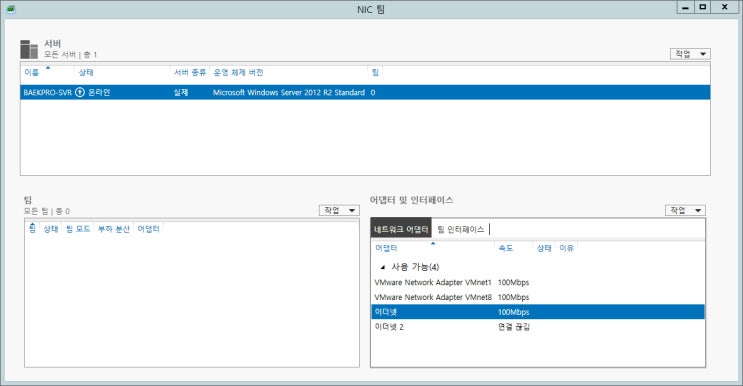
Task: Sort servers by 상태 column
Action: point(86,72)
